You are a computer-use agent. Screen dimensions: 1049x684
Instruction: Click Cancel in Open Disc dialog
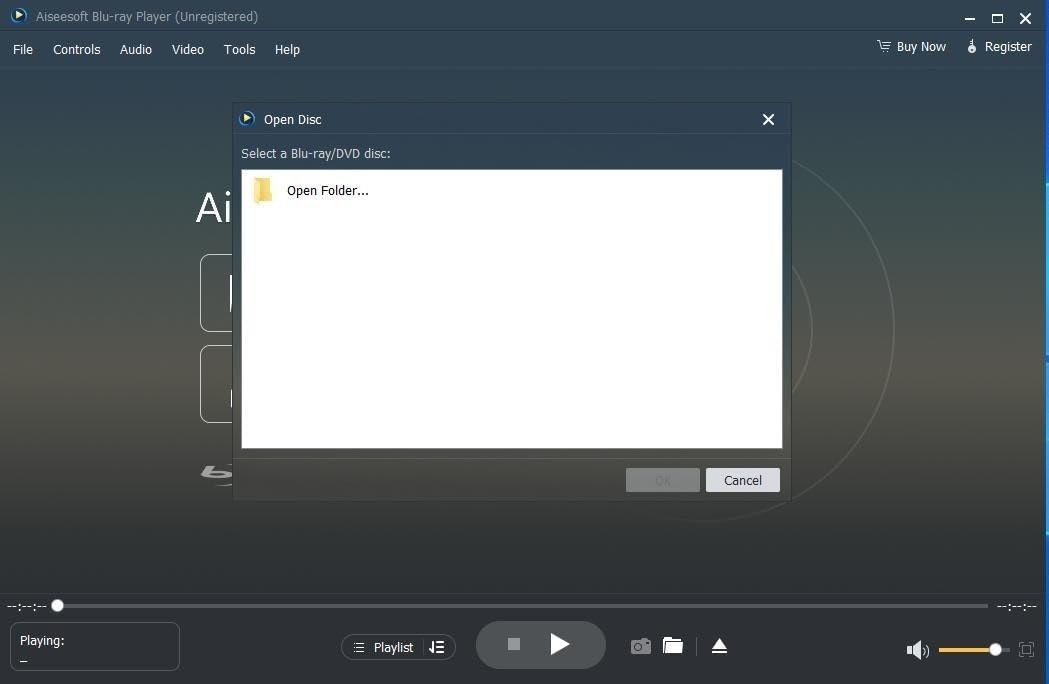pyautogui.click(x=743, y=480)
